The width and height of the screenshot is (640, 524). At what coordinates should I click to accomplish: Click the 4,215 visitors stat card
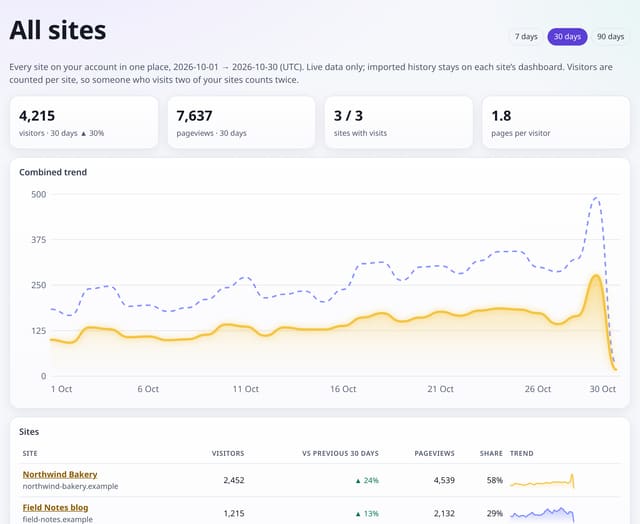point(84,122)
